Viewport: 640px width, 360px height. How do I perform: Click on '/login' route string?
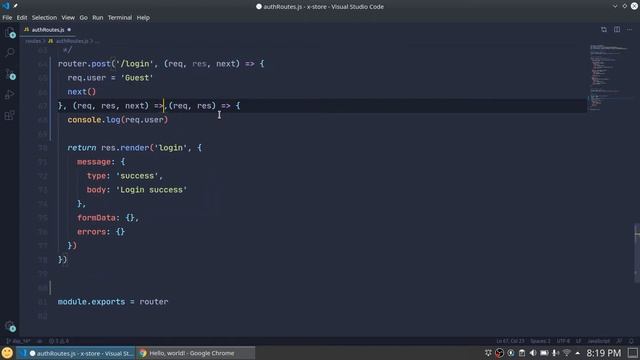(135, 64)
